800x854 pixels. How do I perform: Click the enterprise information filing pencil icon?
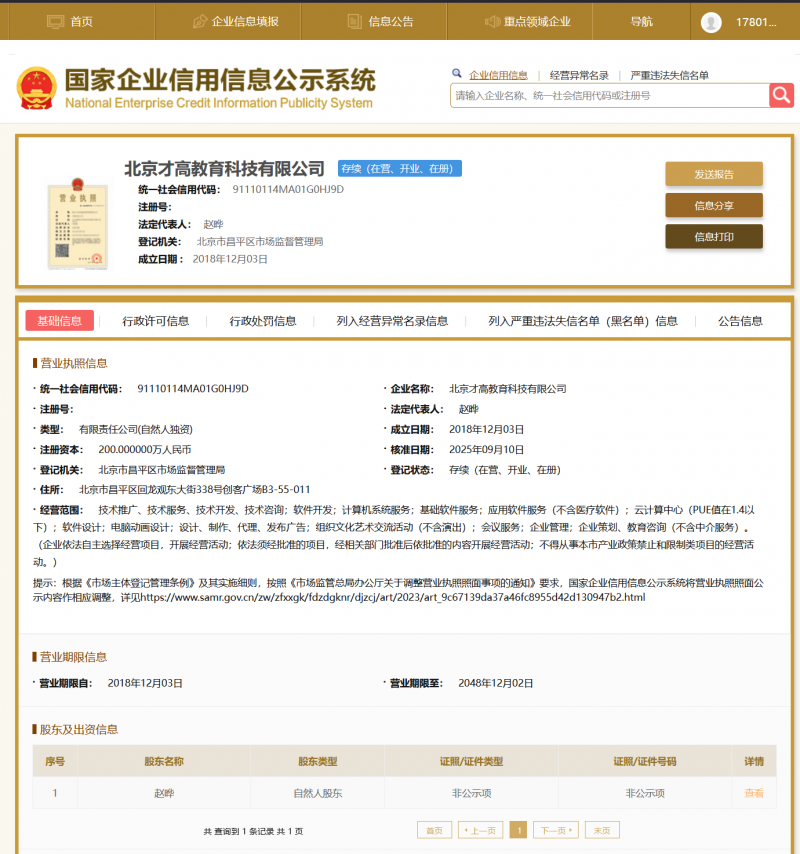tap(199, 21)
